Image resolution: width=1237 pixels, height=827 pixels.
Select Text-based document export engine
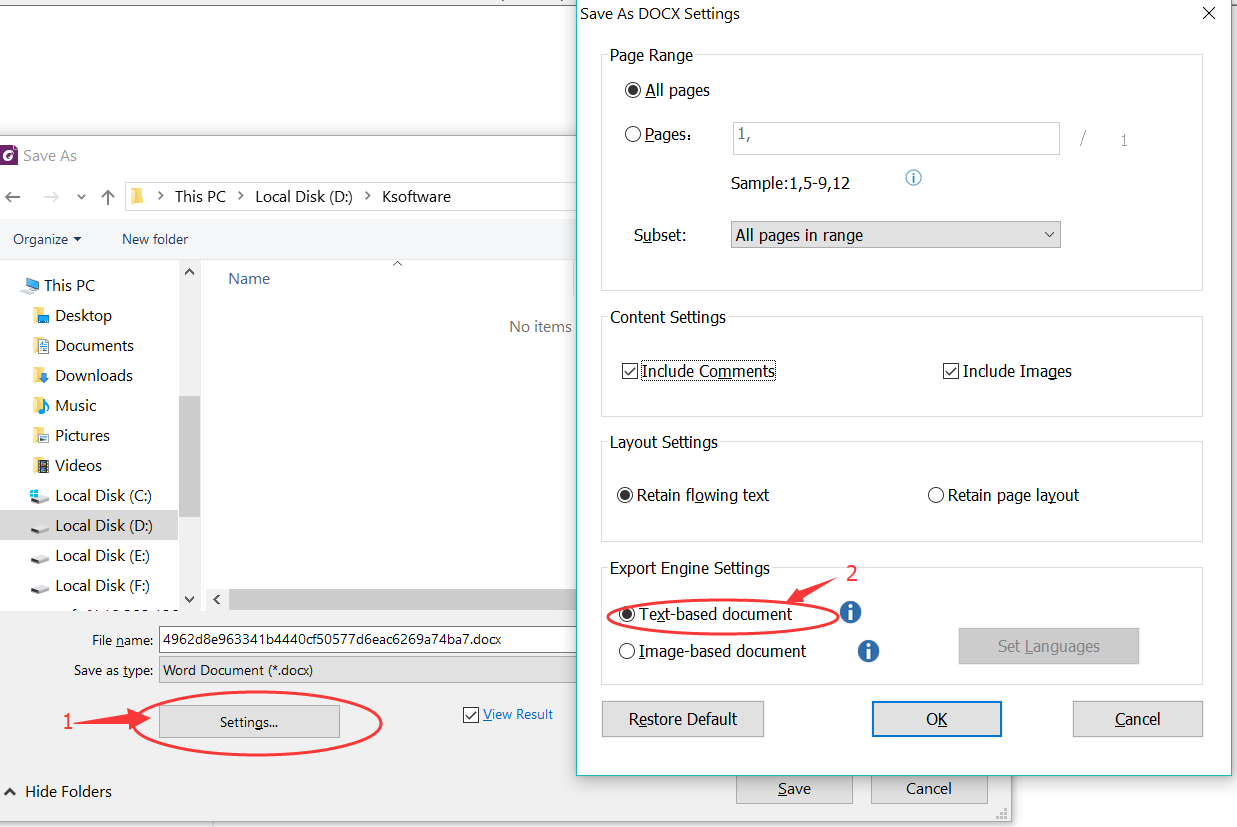[627, 614]
